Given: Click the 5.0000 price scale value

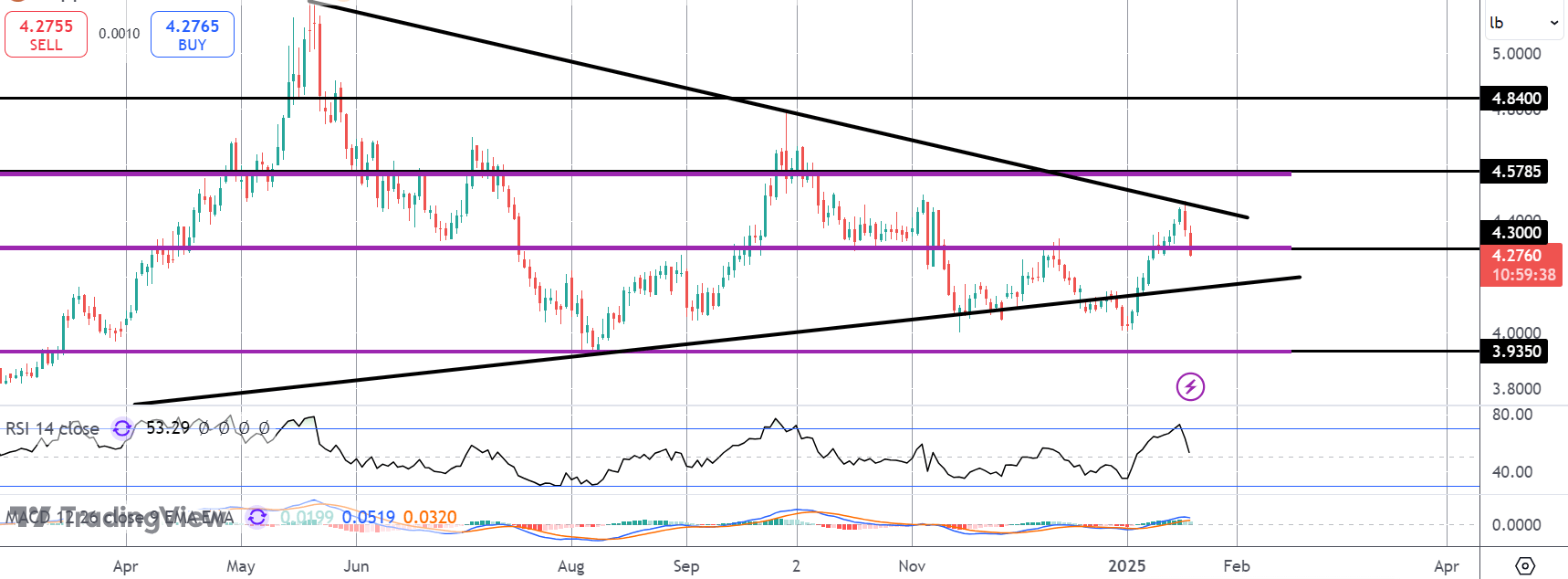Looking at the screenshot, I should click(x=1516, y=54).
